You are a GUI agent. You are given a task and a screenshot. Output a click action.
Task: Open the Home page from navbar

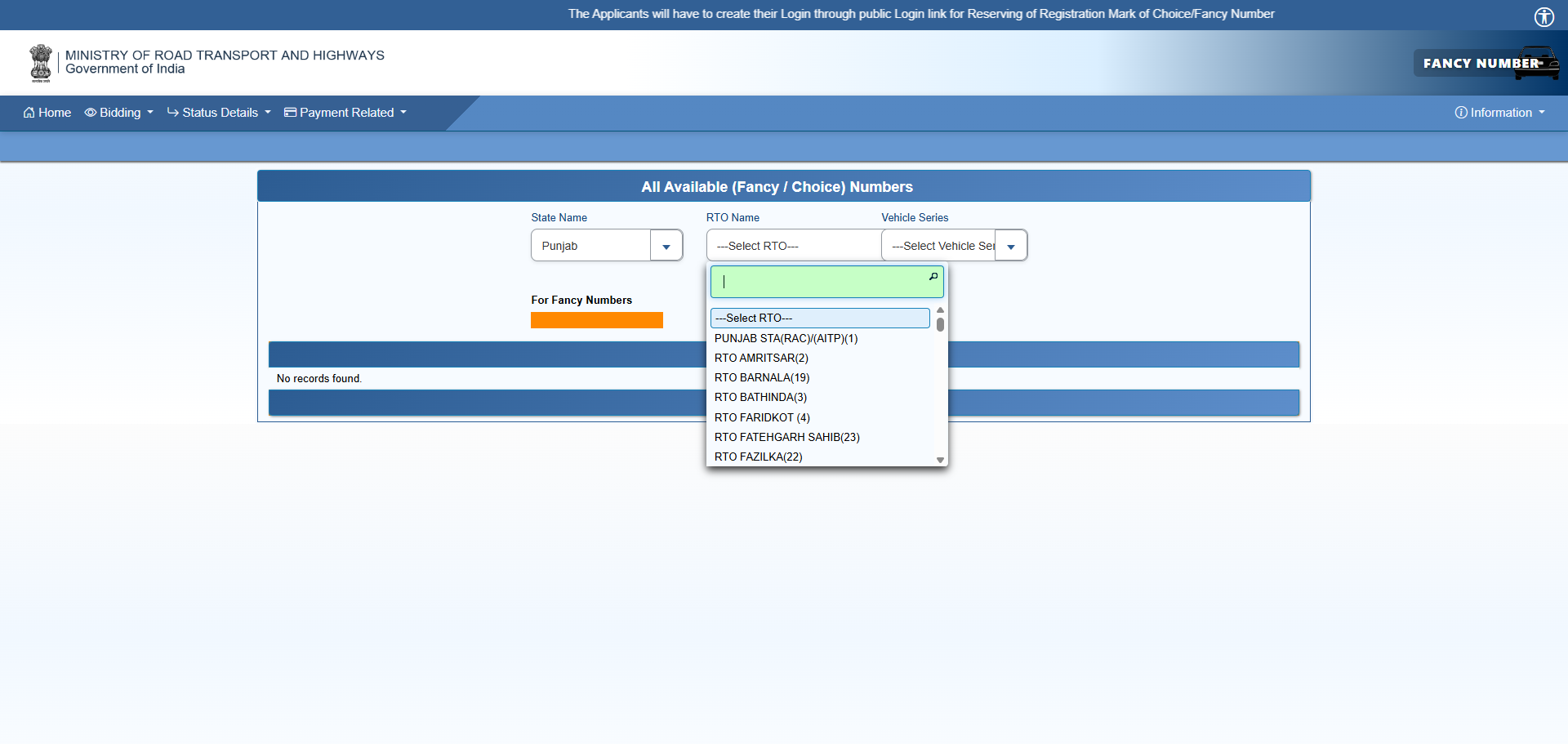pos(47,113)
